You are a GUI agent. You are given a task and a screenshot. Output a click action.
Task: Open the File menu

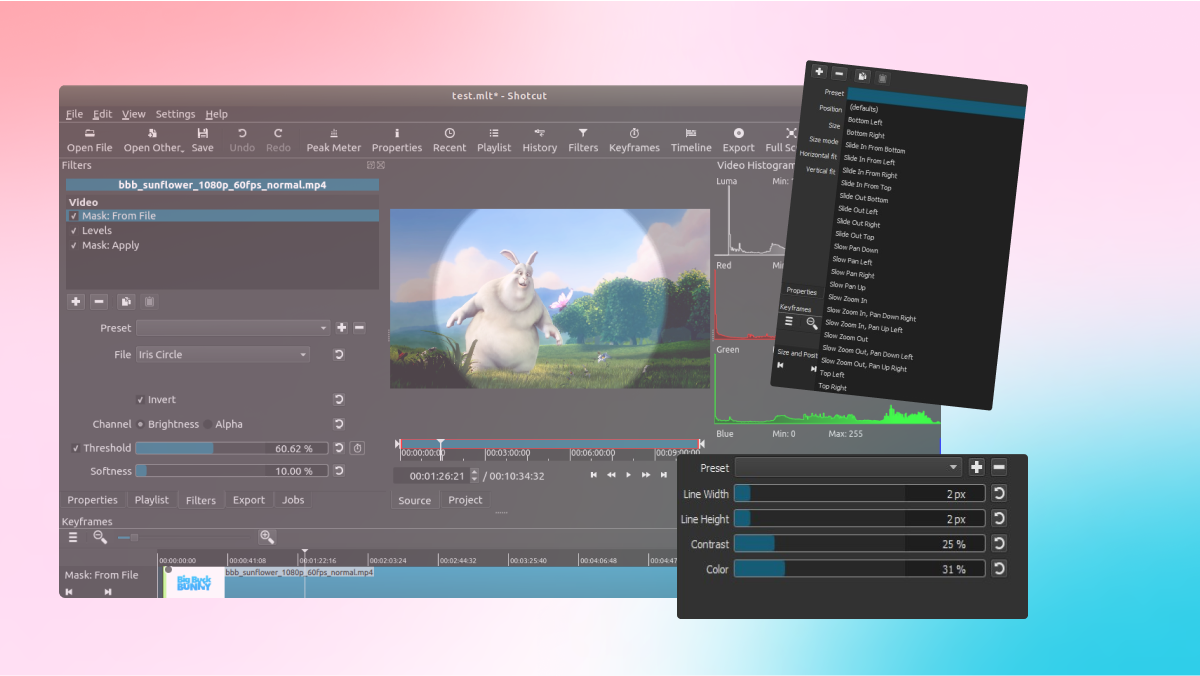coord(75,114)
